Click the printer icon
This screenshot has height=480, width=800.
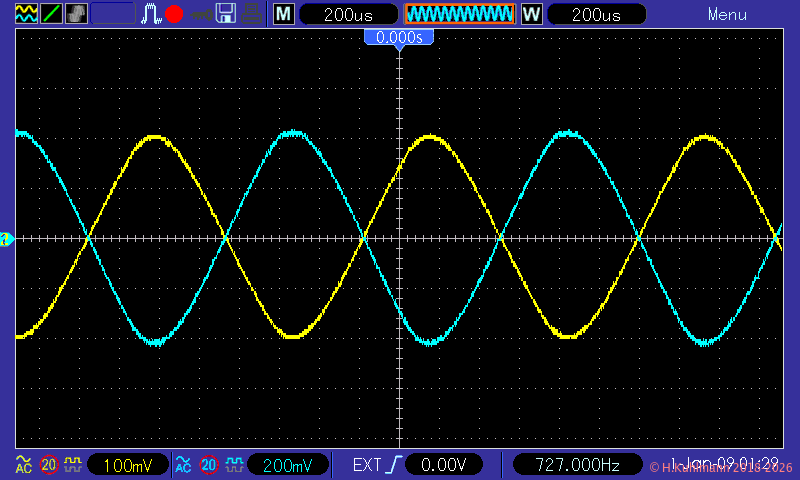pos(252,14)
